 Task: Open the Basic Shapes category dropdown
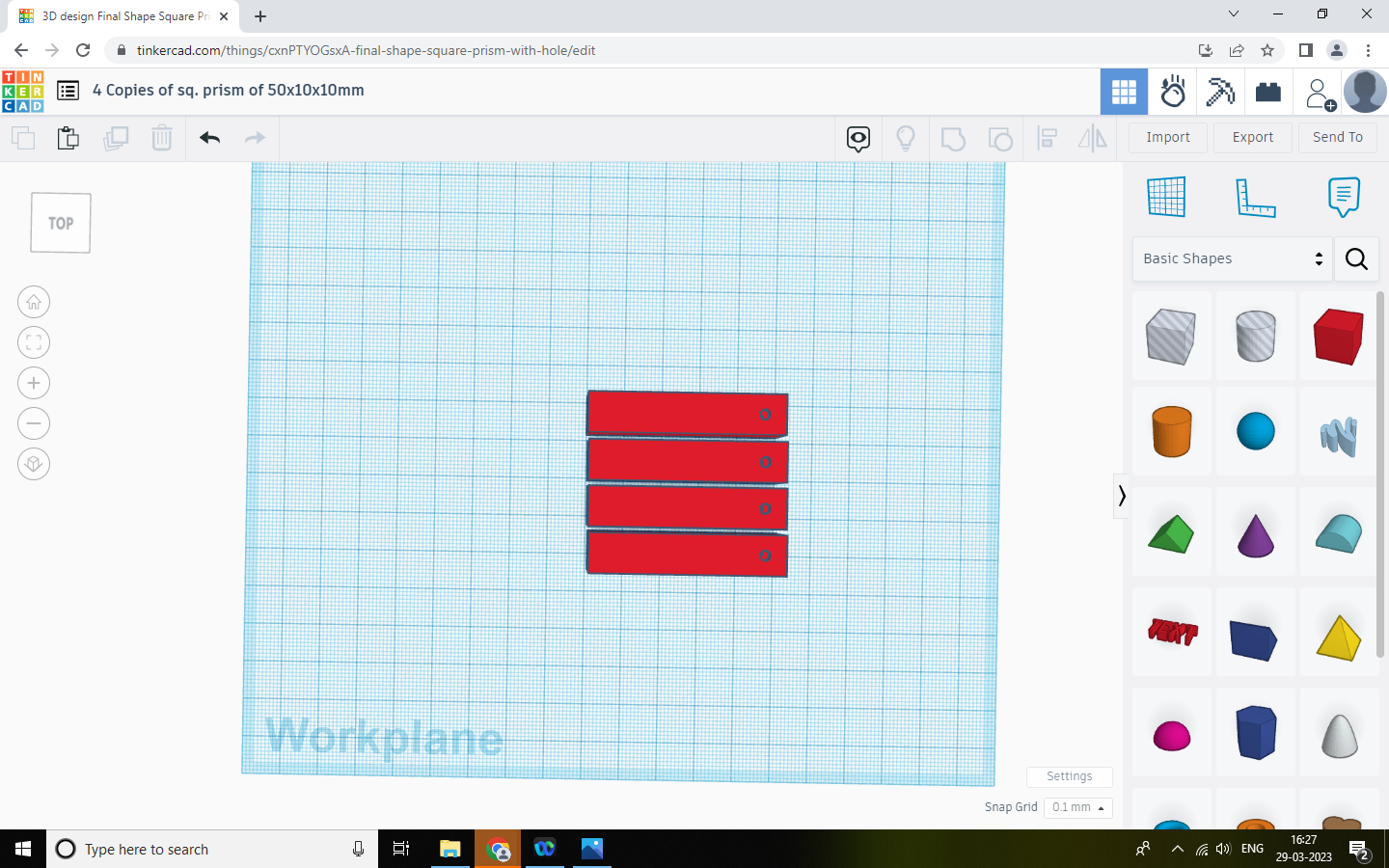tap(1232, 258)
